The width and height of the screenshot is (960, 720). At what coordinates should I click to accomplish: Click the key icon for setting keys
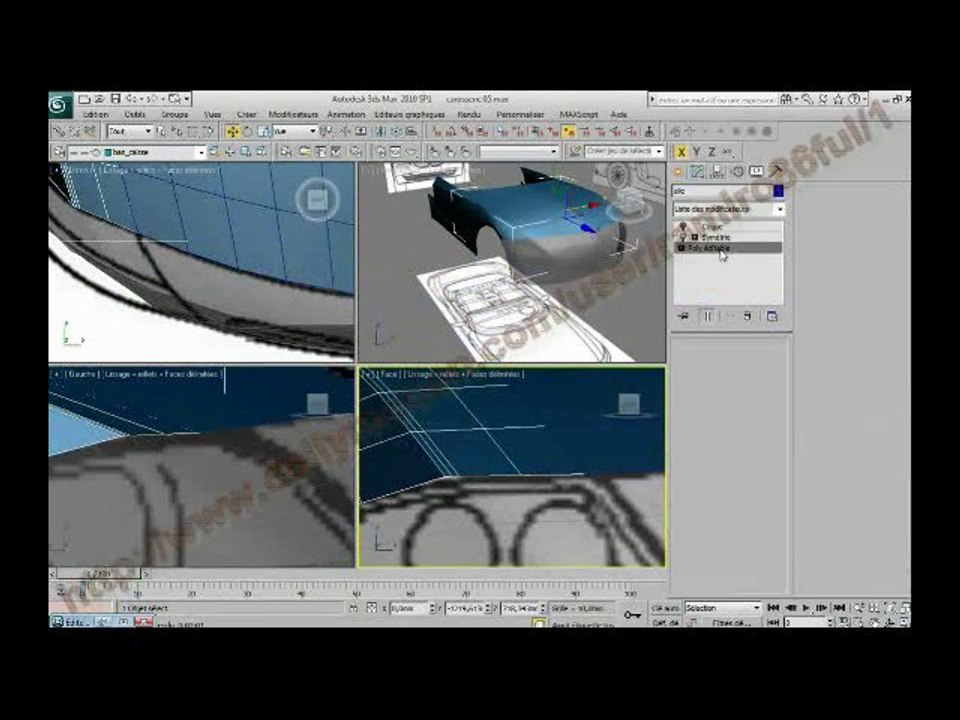pyautogui.click(x=632, y=614)
